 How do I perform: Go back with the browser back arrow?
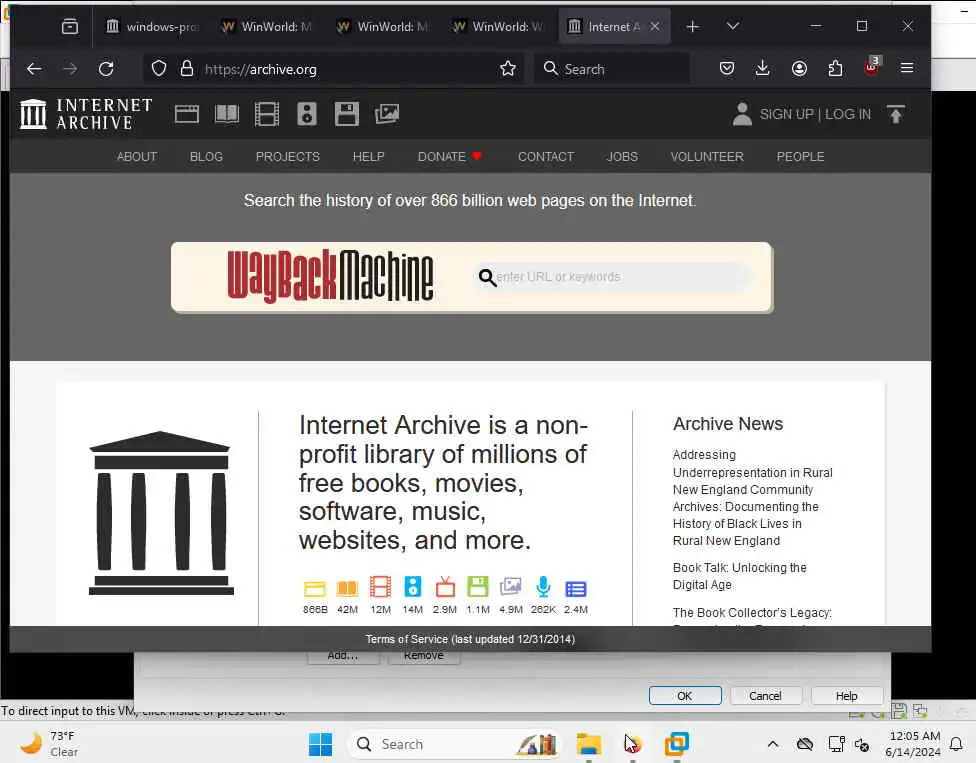coord(34,68)
